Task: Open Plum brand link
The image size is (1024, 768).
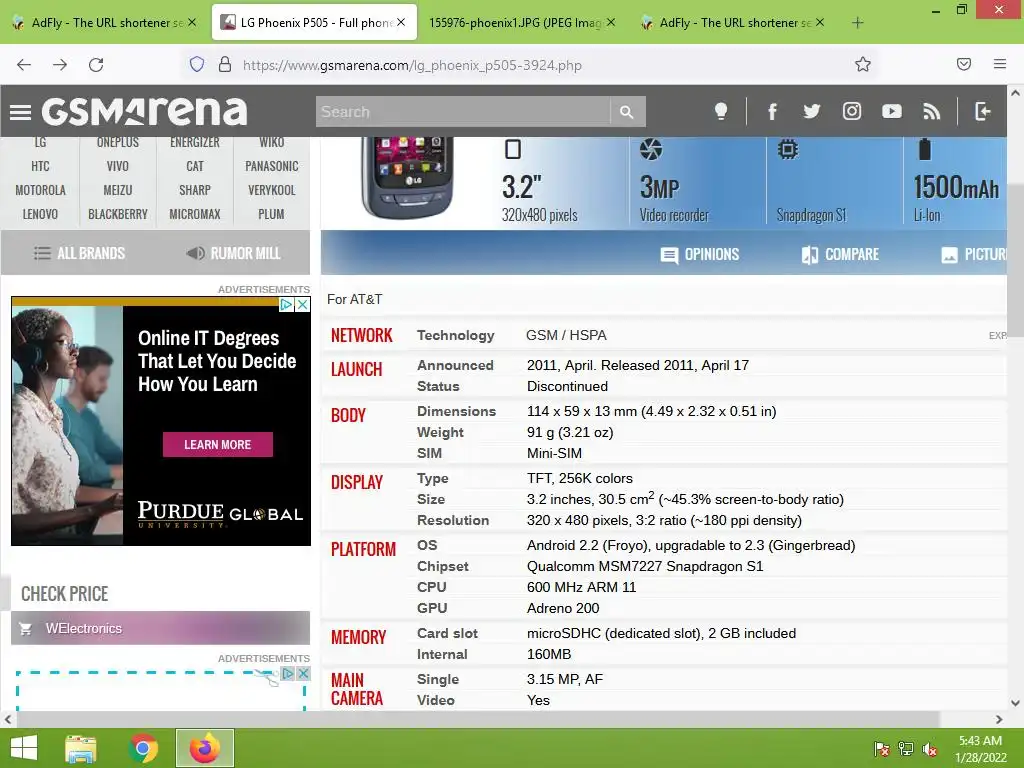Action: point(272,214)
